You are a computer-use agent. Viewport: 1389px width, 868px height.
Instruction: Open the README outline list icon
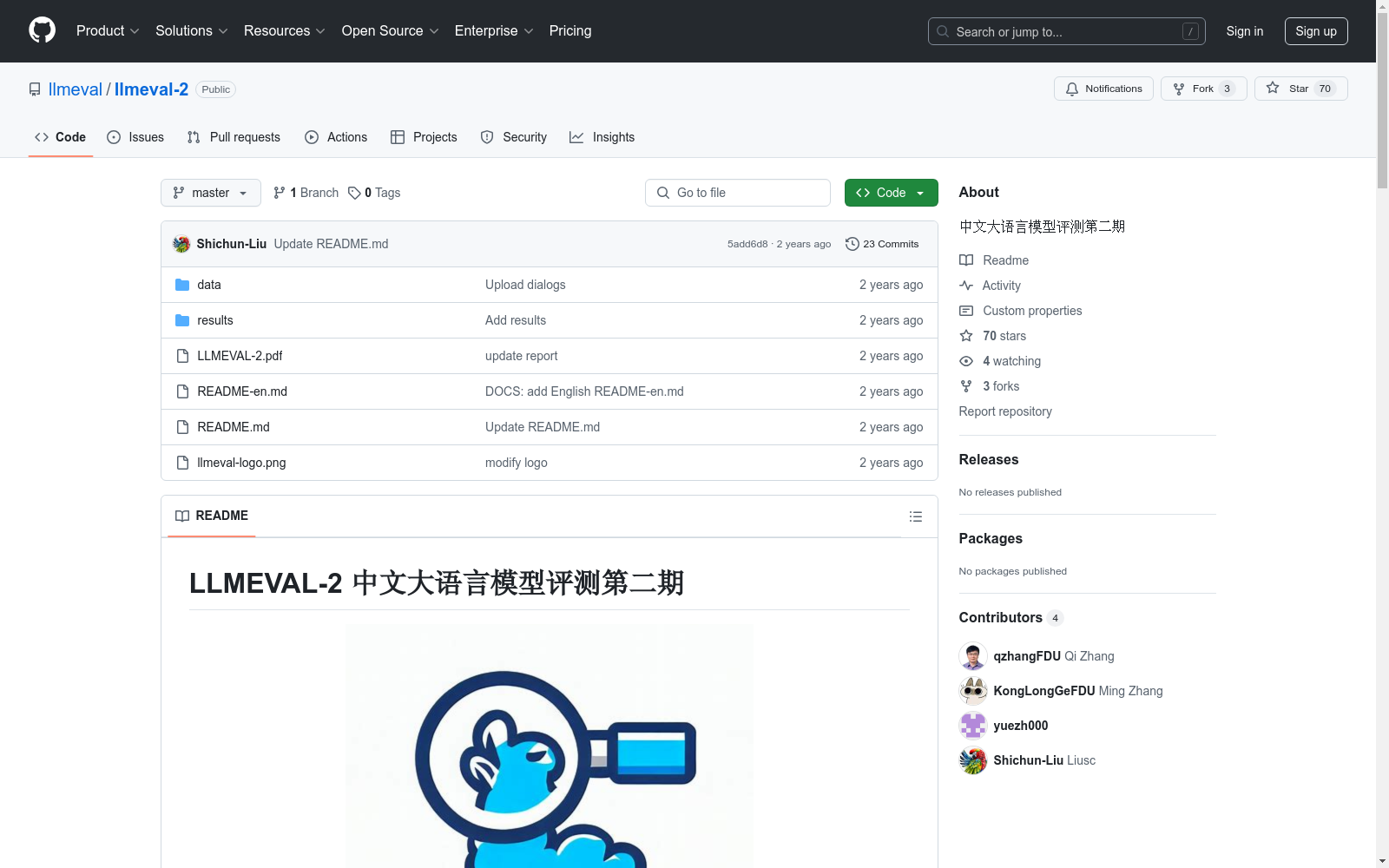coord(915,516)
